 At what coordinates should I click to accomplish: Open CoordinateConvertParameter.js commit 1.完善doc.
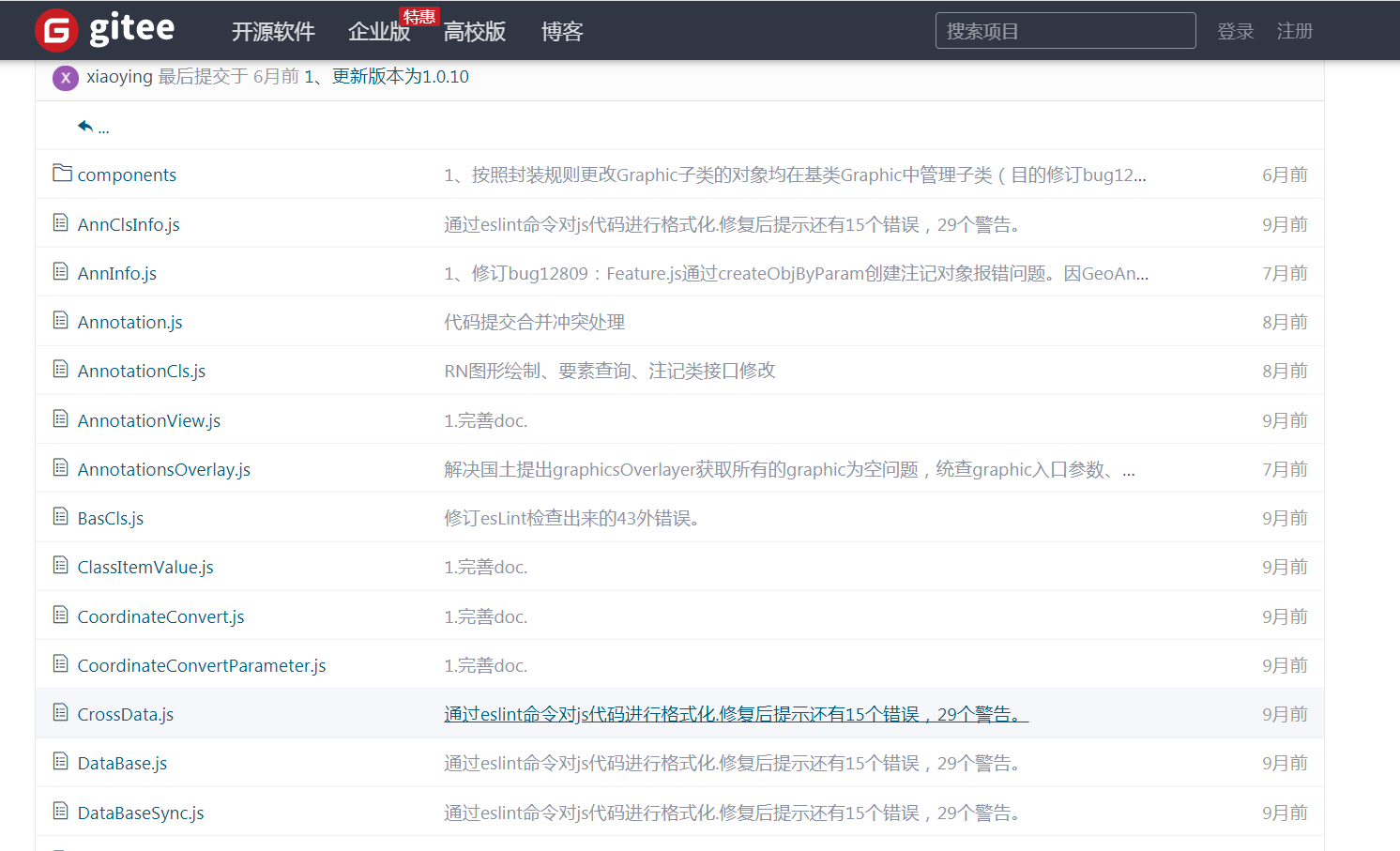(x=486, y=666)
